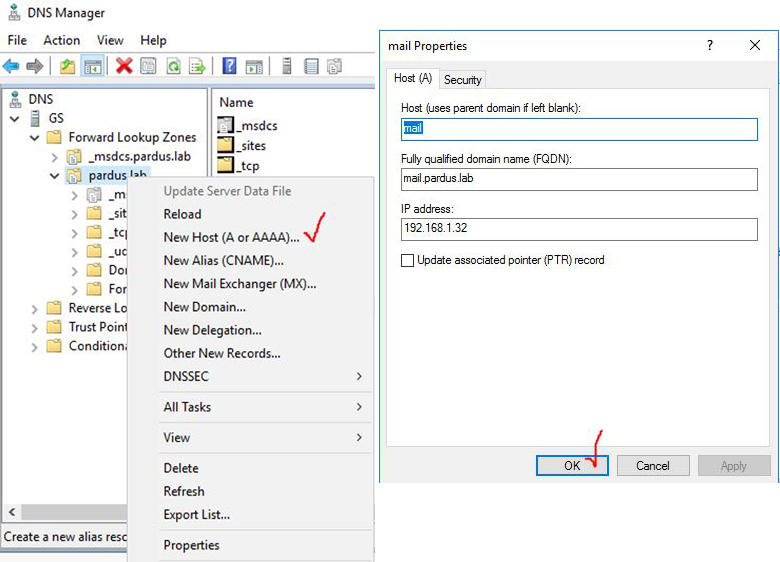
Task: Open the All Tasks submenu arrow
Action: point(359,407)
